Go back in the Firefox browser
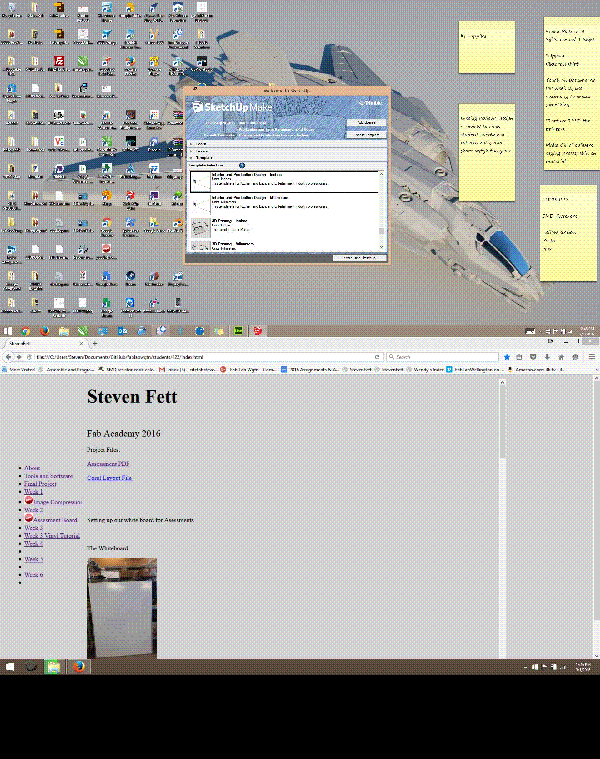Screen dimensions: 600x759 (x=8, y=357)
